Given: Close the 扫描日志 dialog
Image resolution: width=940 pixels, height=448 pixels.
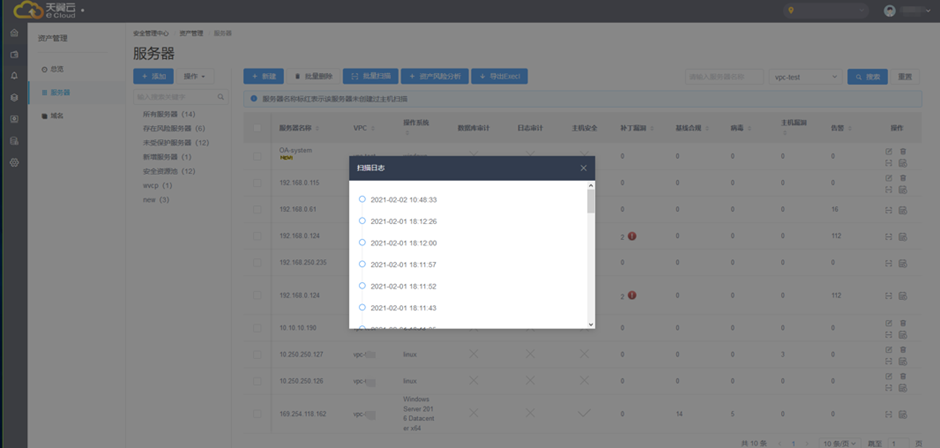Looking at the screenshot, I should click(x=584, y=168).
